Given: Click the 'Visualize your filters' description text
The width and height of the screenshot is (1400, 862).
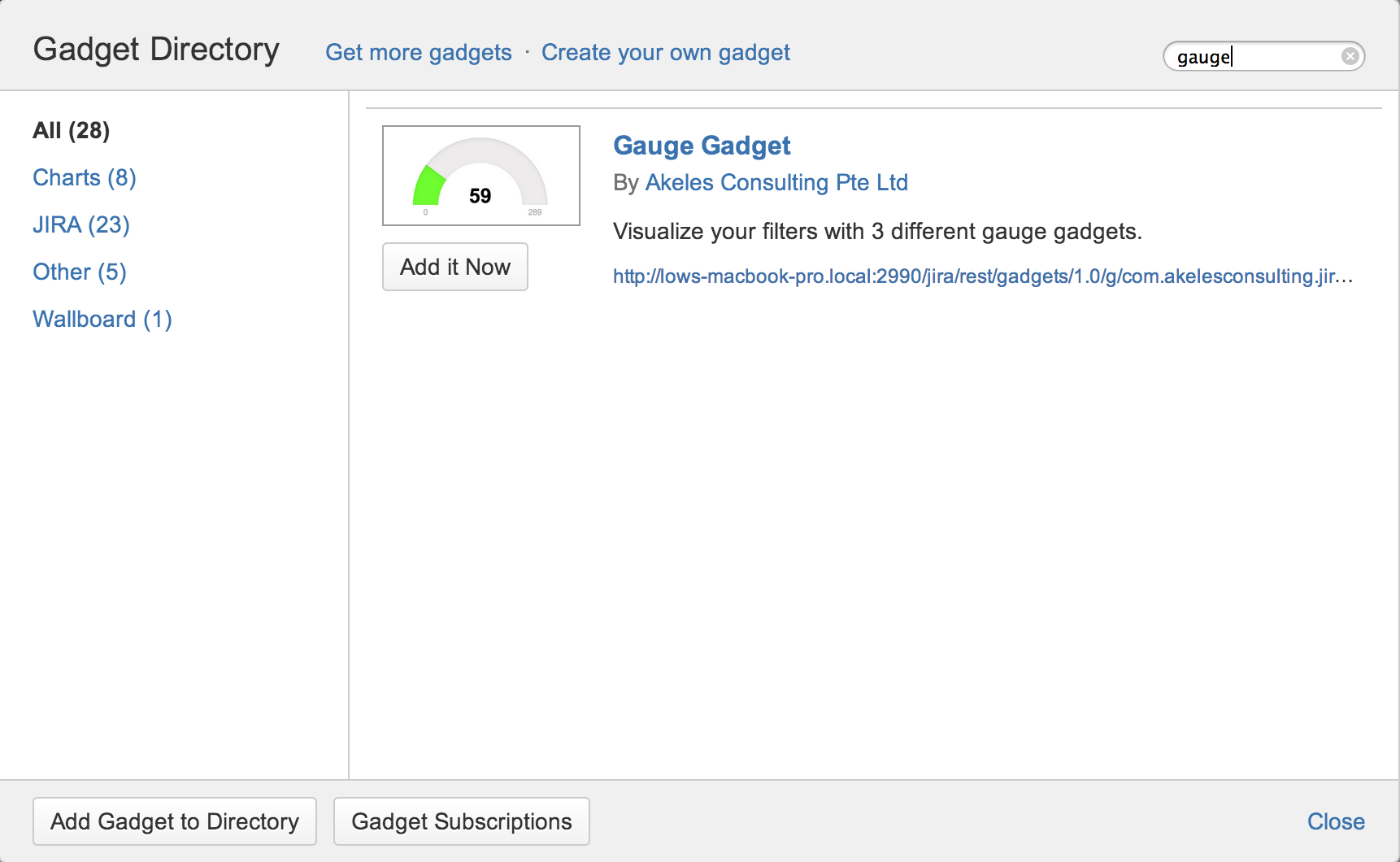Looking at the screenshot, I should [x=876, y=232].
